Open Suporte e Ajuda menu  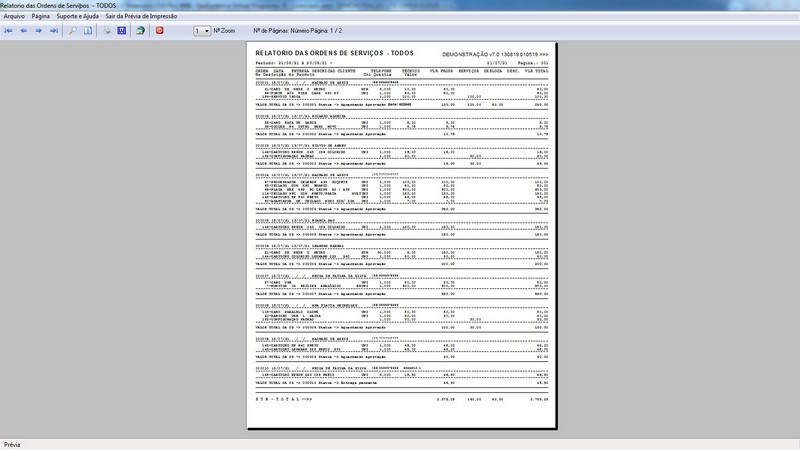point(78,16)
